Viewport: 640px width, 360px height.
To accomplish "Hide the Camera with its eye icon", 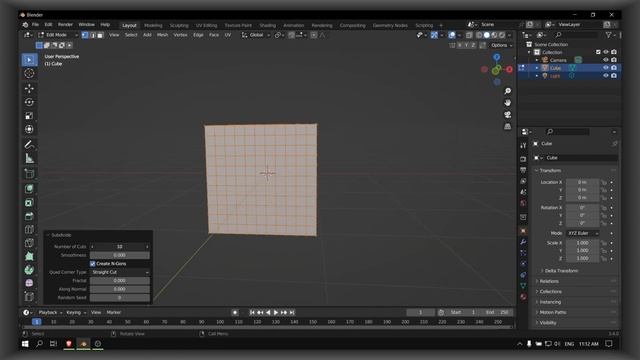I will tap(606, 60).
